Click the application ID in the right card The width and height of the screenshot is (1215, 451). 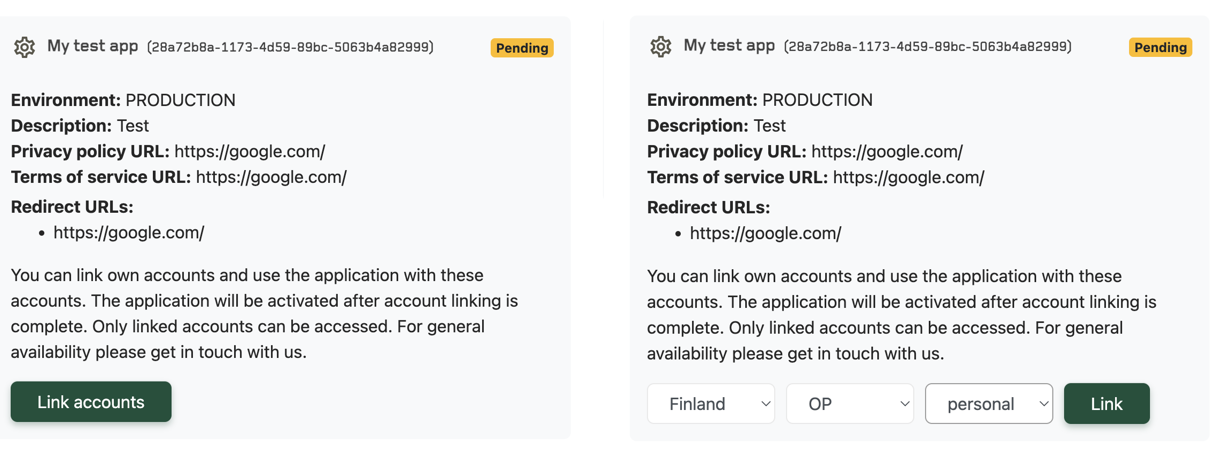(x=928, y=47)
